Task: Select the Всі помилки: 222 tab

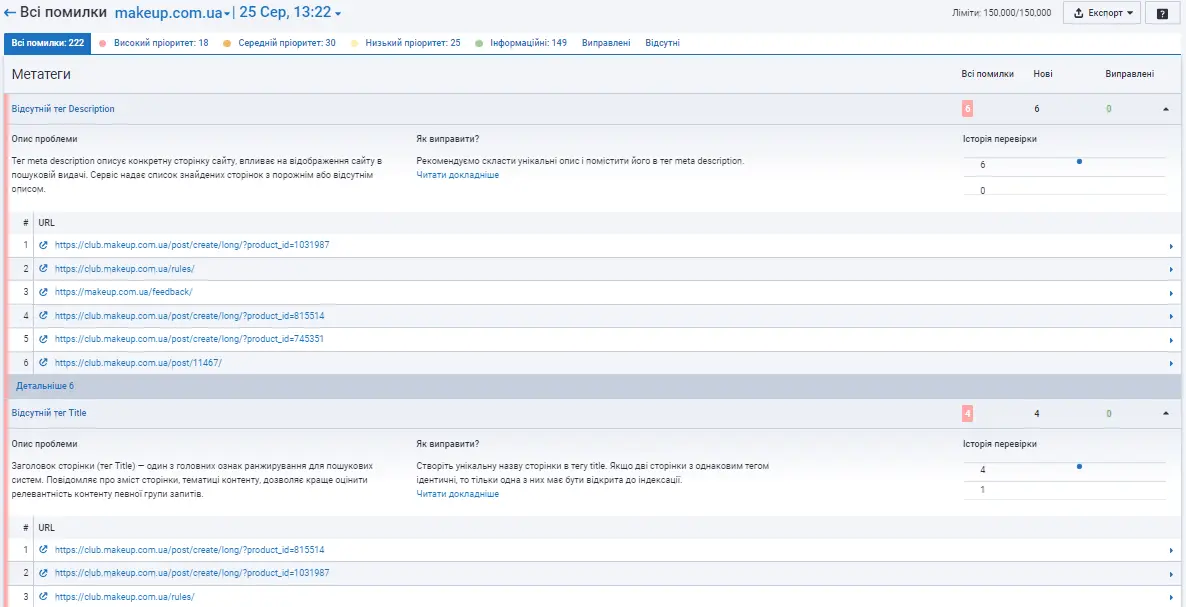Action: (48, 43)
